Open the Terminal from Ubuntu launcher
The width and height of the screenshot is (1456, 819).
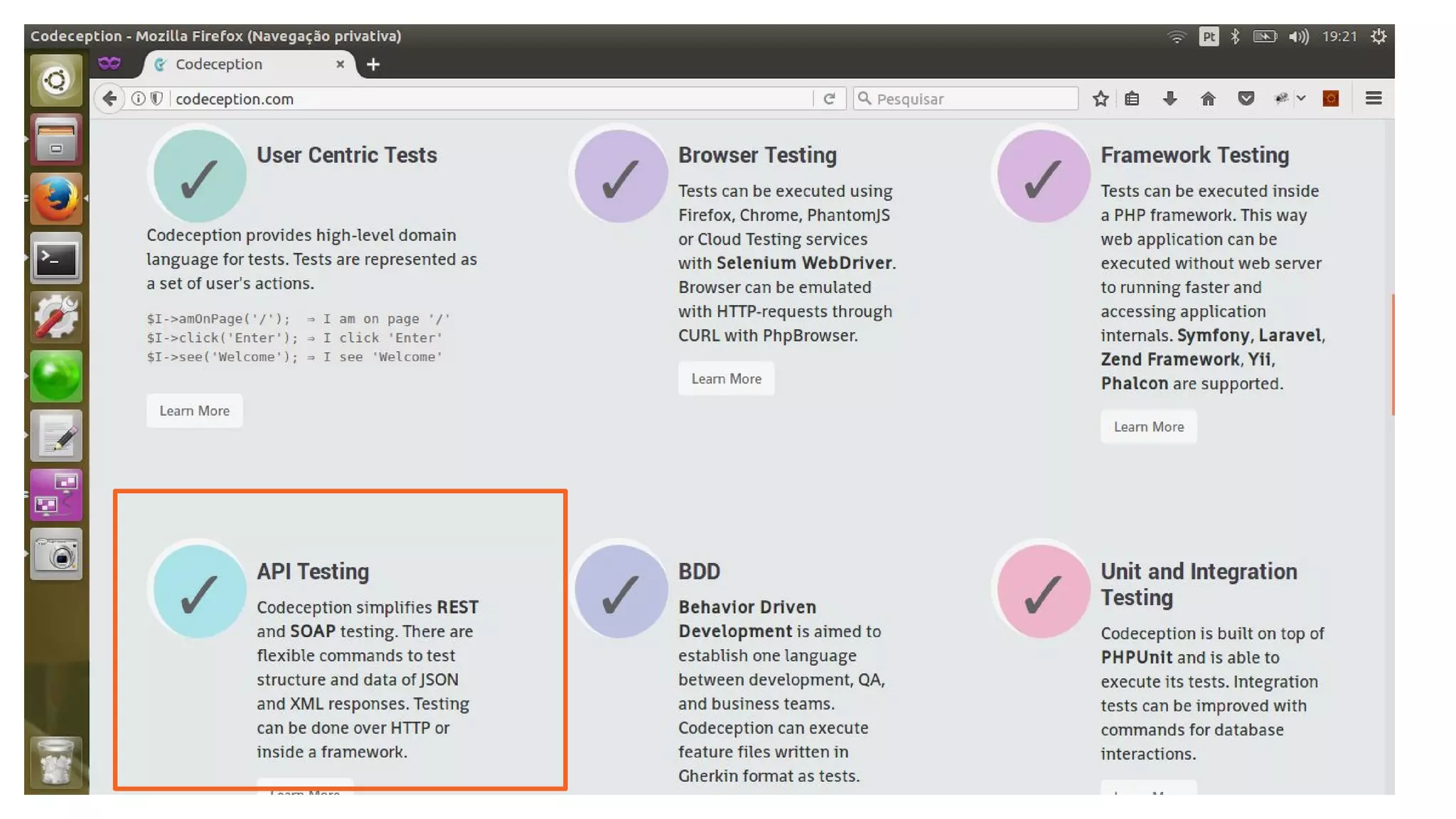click(x=56, y=259)
